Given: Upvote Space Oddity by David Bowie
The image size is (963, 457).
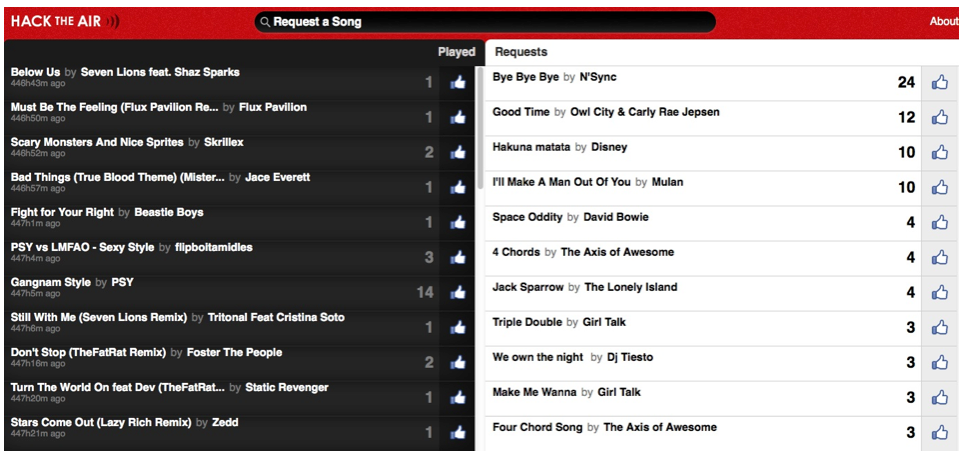Looking at the screenshot, I should 940,222.
